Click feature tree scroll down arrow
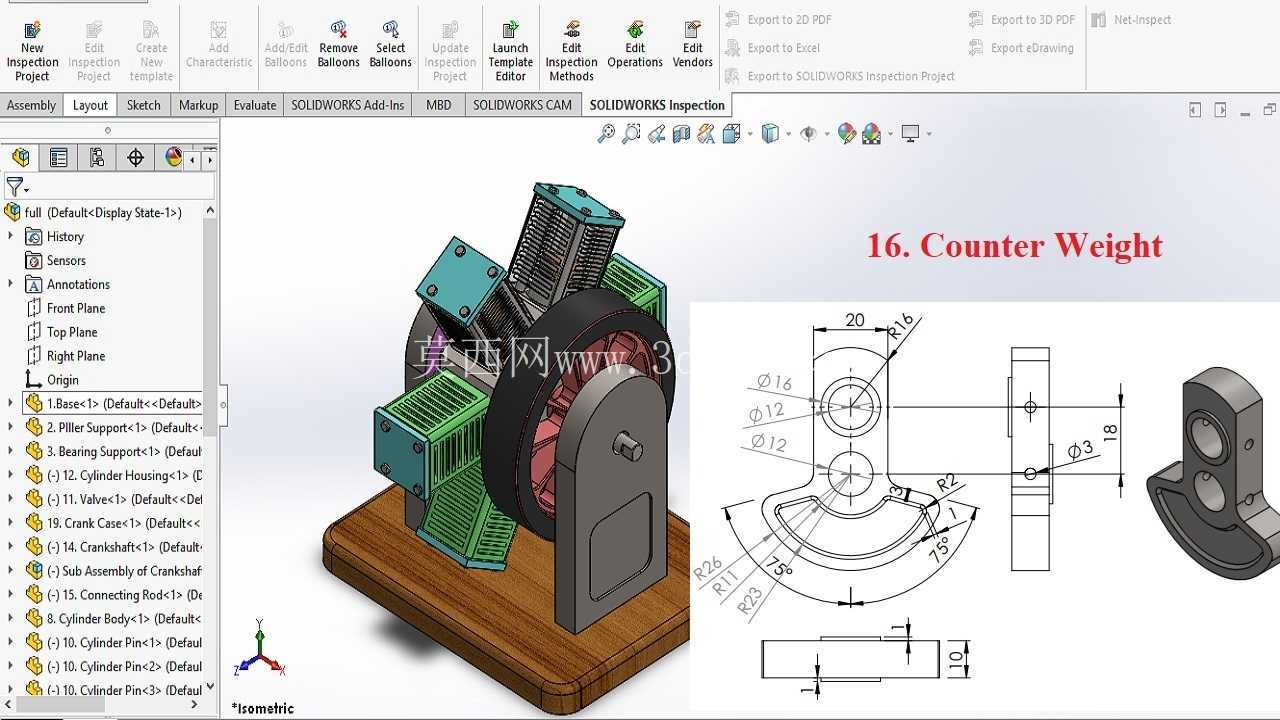This screenshot has height=720, width=1280. point(210,687)
